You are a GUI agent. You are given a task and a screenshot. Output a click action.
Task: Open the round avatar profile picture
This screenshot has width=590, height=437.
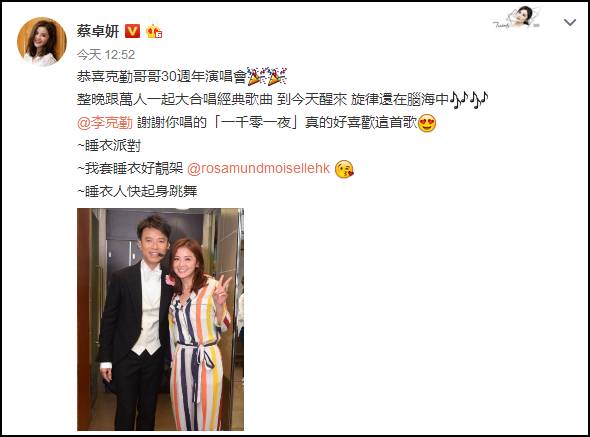click(x=42, y=42)
